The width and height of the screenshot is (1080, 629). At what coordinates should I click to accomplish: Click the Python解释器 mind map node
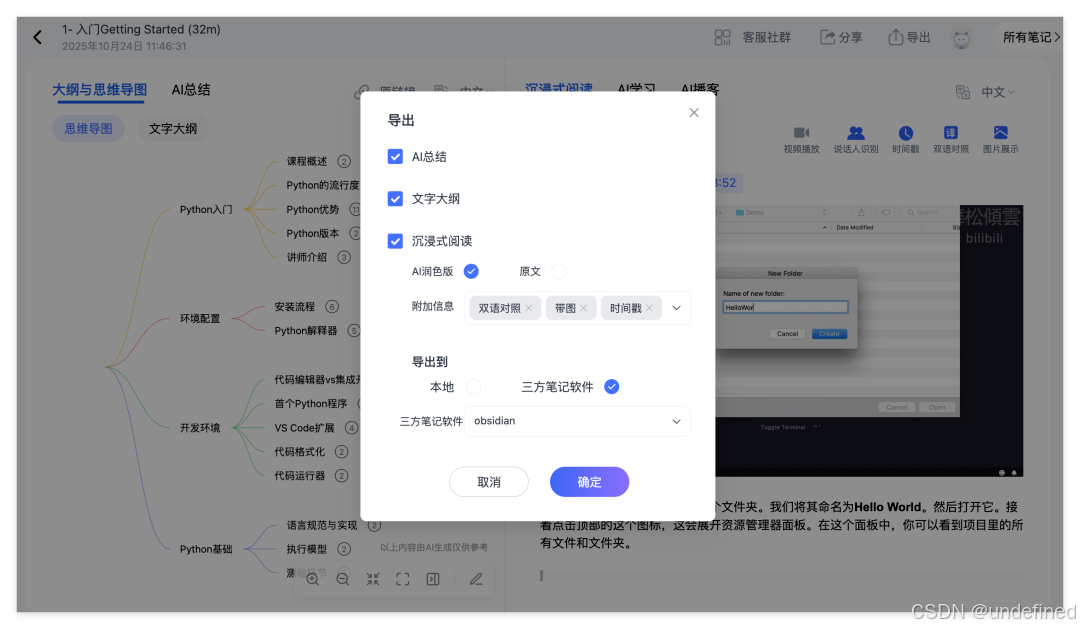[305, 331]
